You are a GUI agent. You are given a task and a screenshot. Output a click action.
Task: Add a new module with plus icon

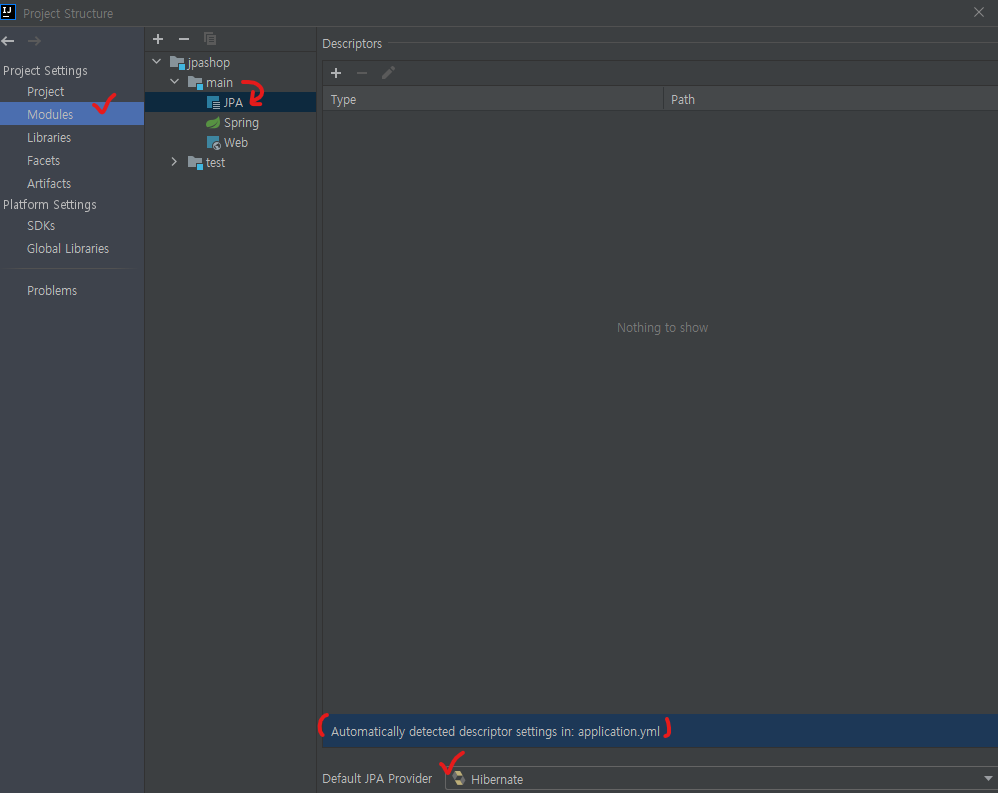[x=158, y=39]
